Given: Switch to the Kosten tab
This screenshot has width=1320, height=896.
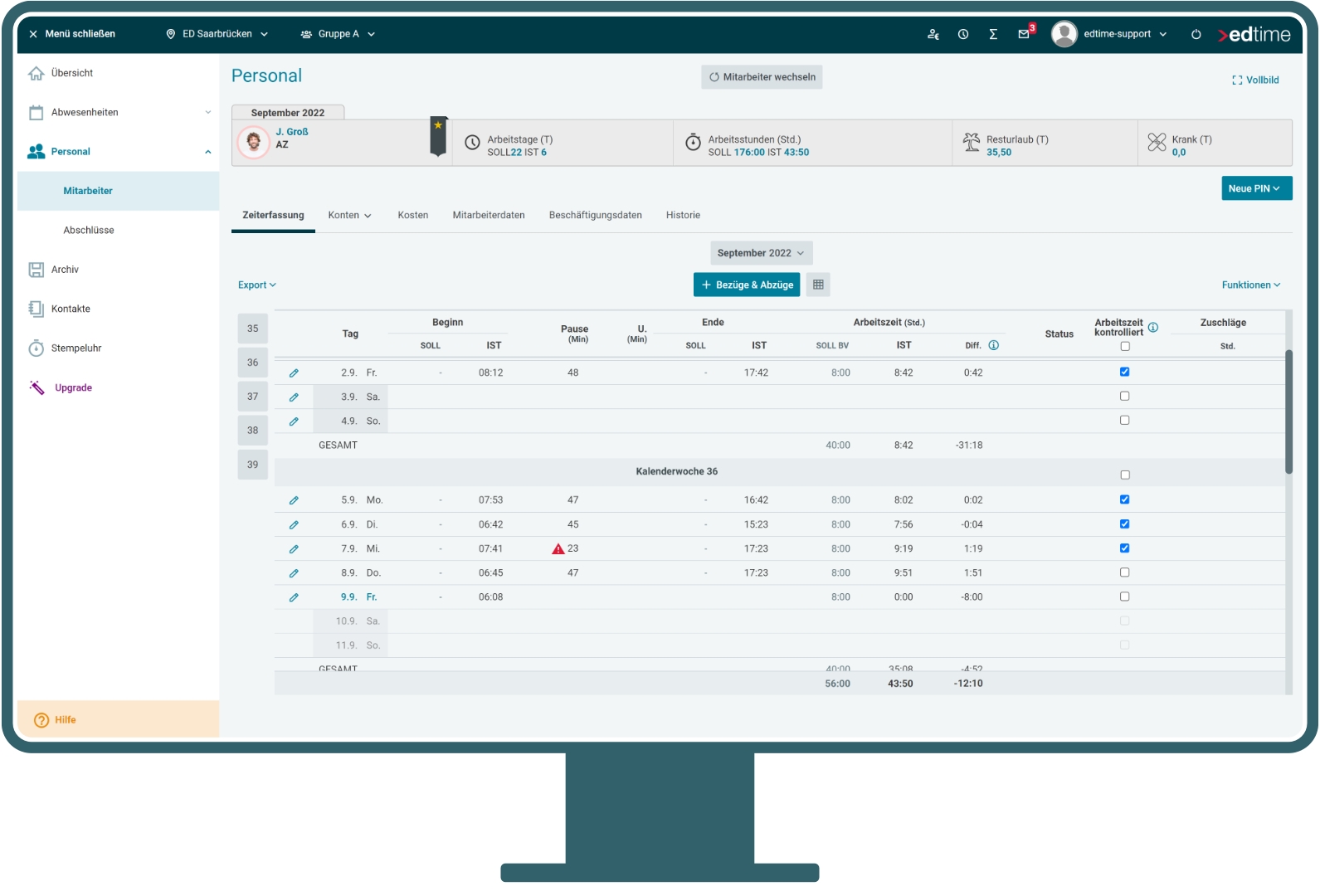Looking at the screenshot, I should (413, 215).
